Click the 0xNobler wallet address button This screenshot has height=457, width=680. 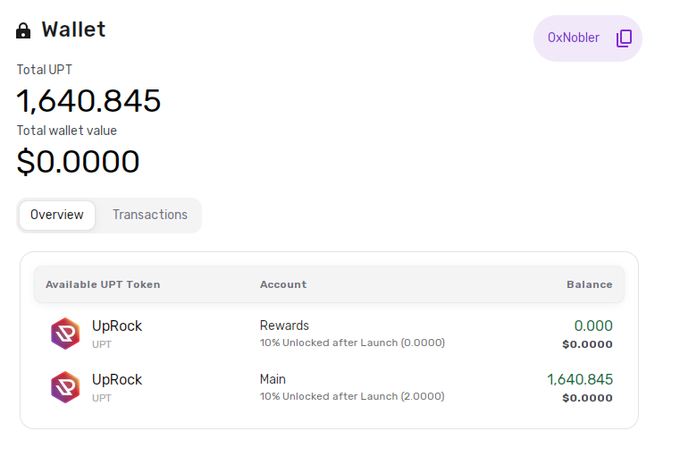tap(588, 38)
